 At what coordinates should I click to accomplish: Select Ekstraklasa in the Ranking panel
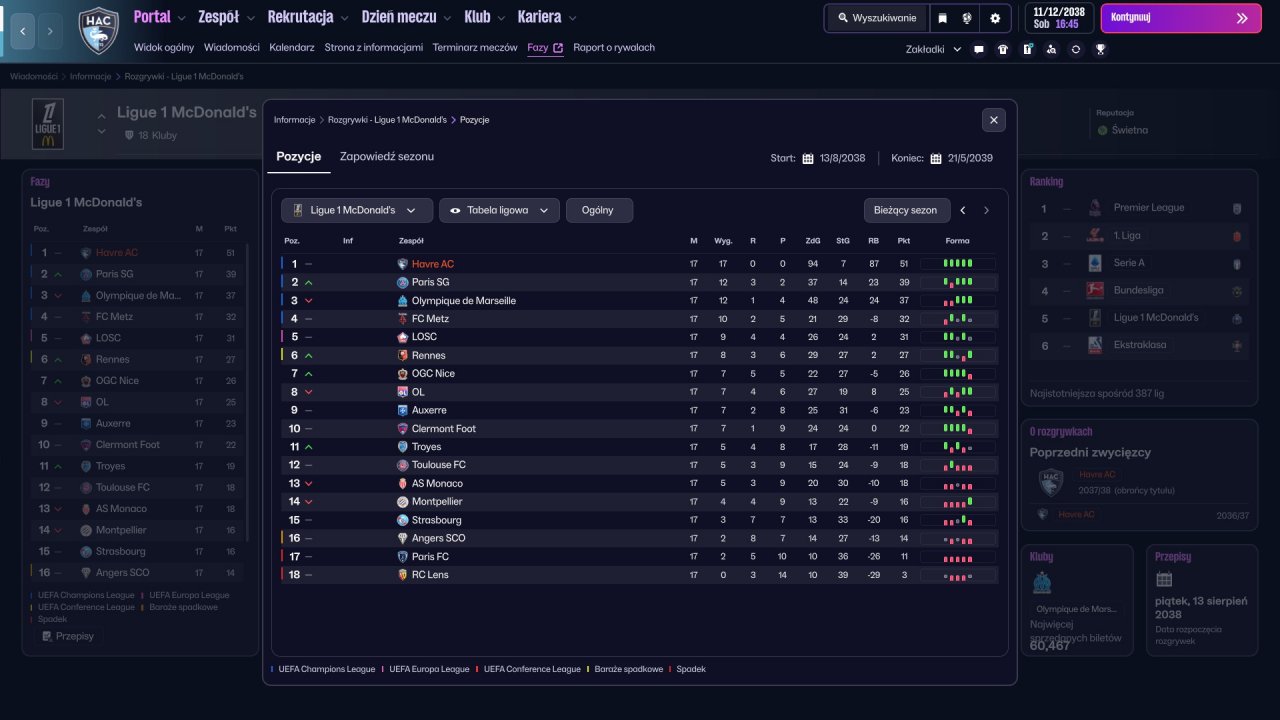[x=1138, y=345]
